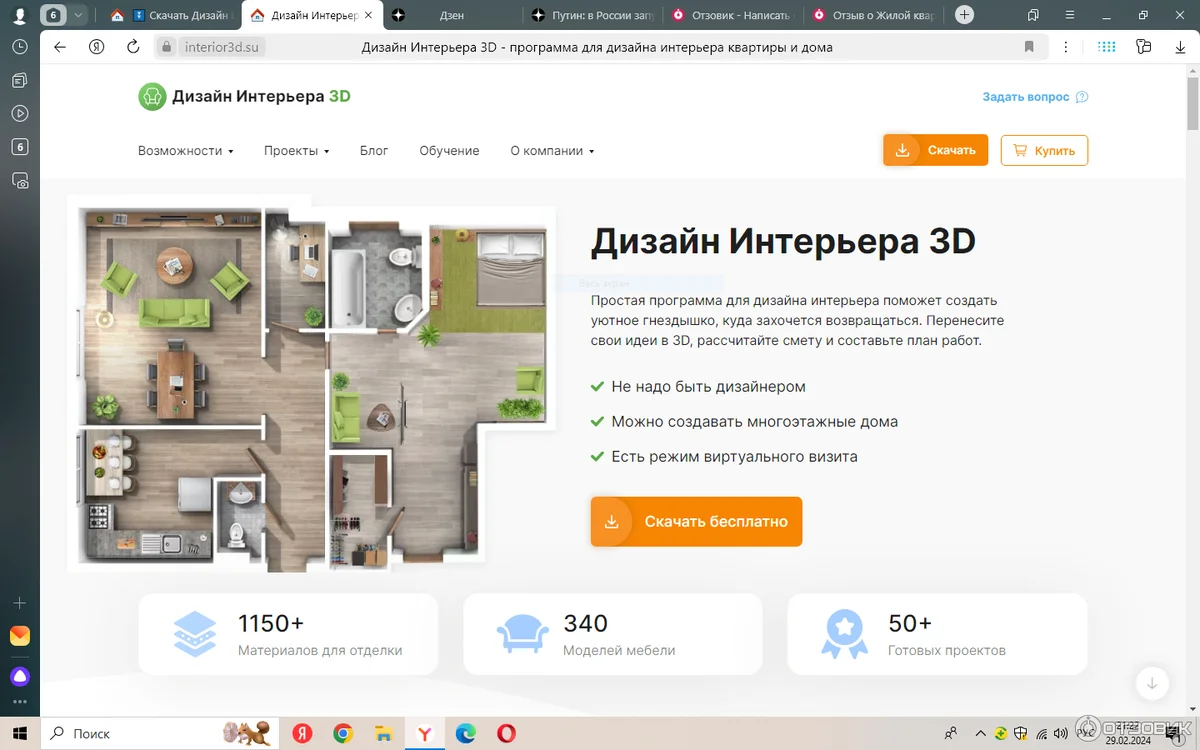Click the "Готовых проектов" stat text
The height and width of the screenshot is (750, 1200).
pos(947,650)
